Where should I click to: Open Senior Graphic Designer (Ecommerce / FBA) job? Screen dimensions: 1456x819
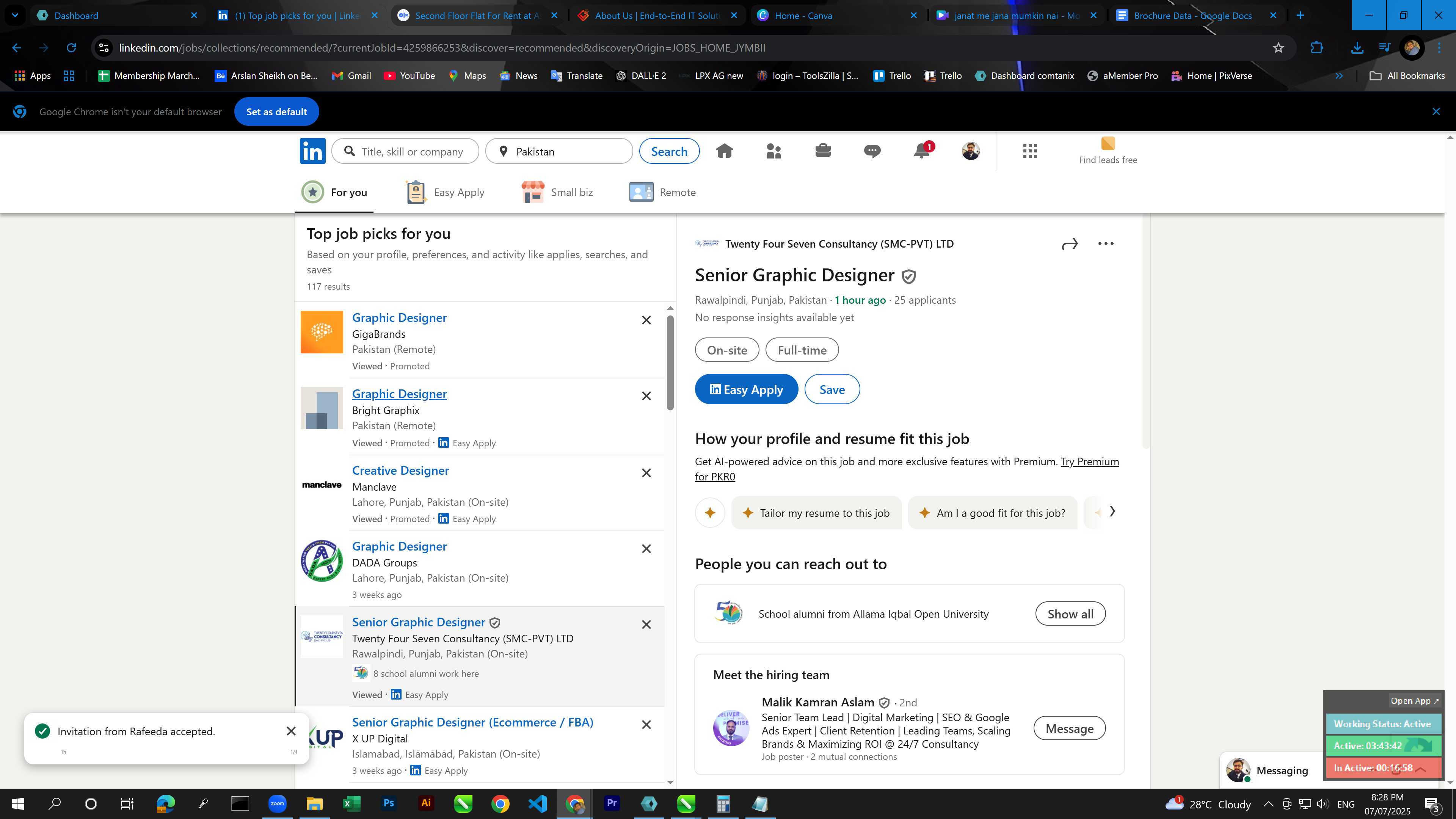click(472, 722)
